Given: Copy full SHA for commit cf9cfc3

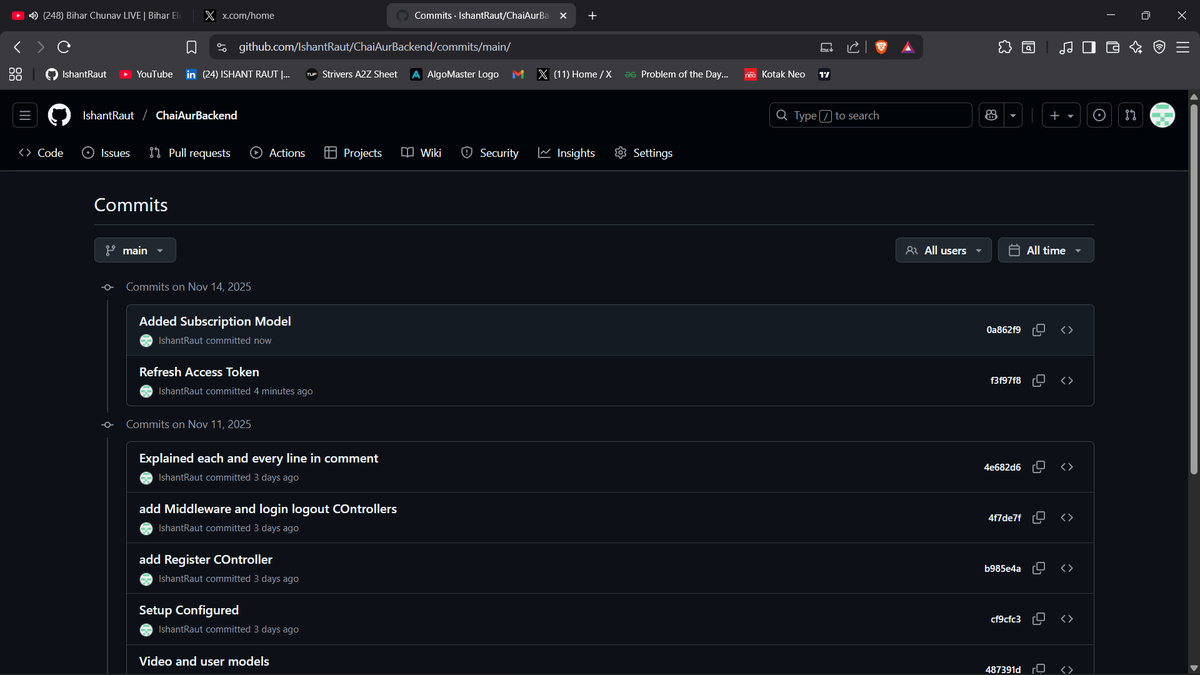Looking at the screenshot, I should pyautogui.click(x=1039, y=619).
